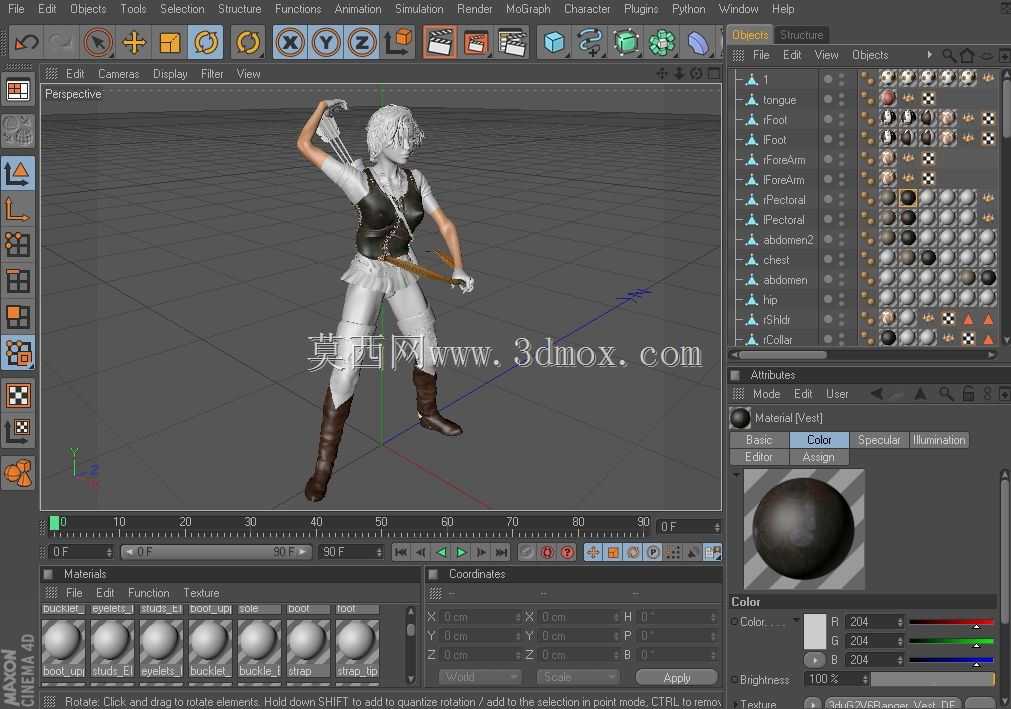Select the Live Selection tool
This screenshot has width=1011, height=709.
[98, 43]
